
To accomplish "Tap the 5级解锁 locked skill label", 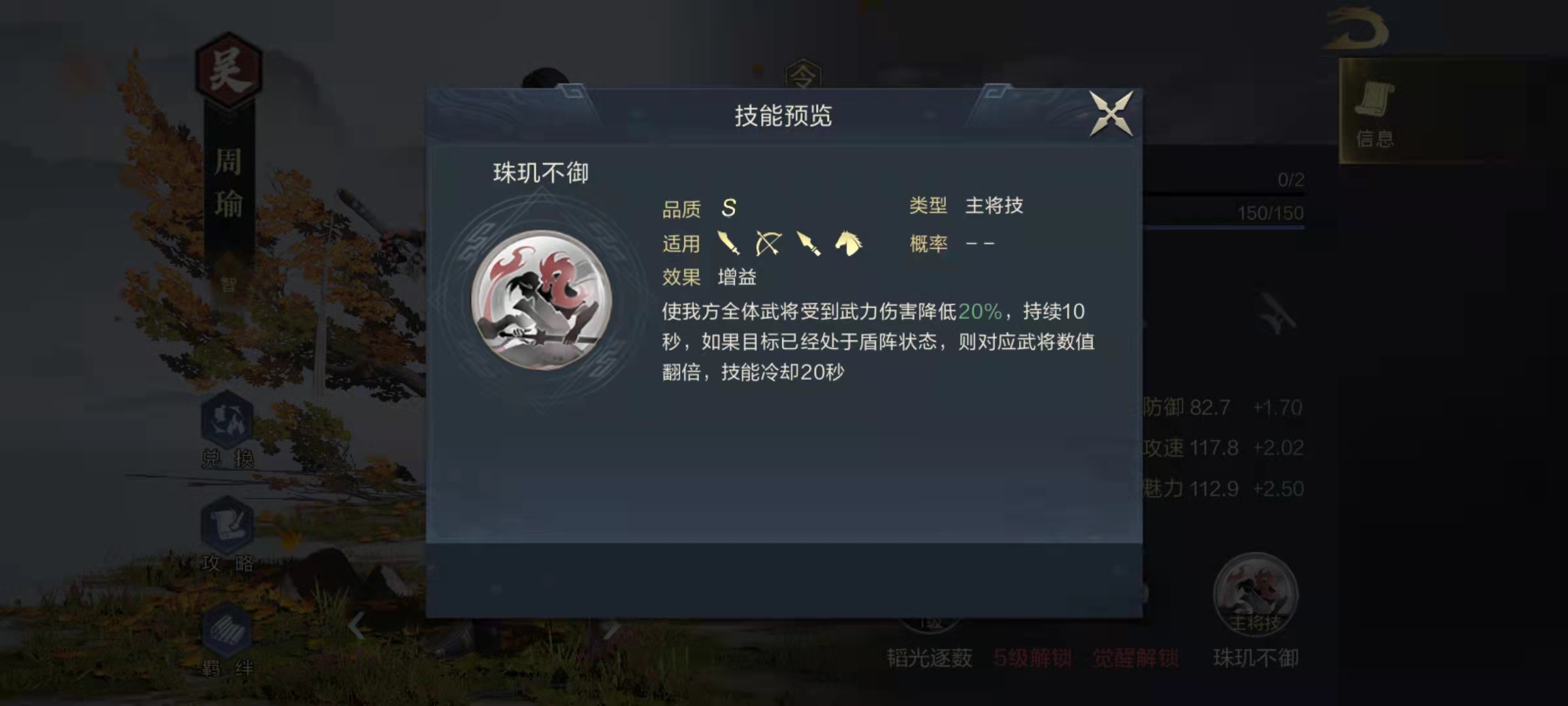I will (x=1032, y=658).
